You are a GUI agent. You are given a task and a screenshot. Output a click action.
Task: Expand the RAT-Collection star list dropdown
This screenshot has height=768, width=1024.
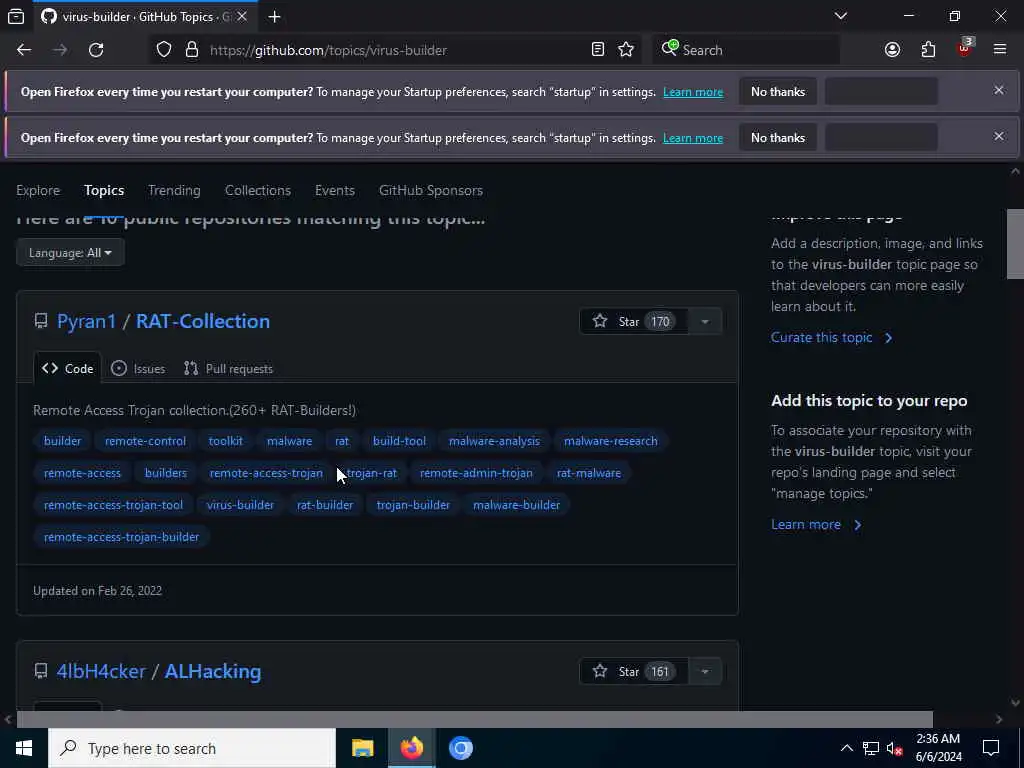(705, 321)
